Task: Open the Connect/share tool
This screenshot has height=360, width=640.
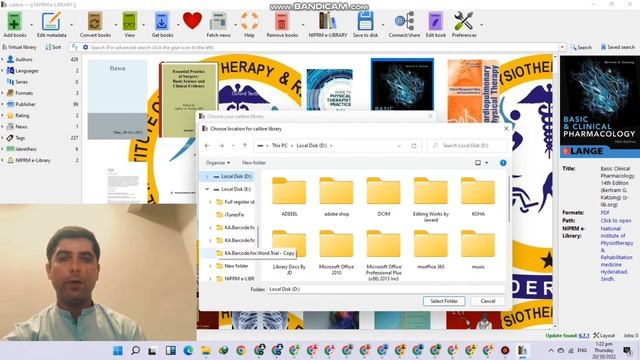Action: click(404, 21)
